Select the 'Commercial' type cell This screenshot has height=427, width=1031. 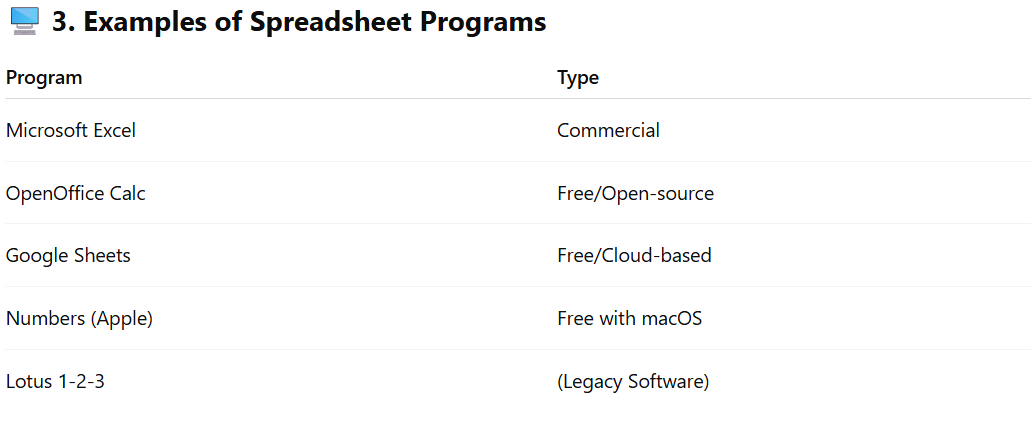pos(608,130)
